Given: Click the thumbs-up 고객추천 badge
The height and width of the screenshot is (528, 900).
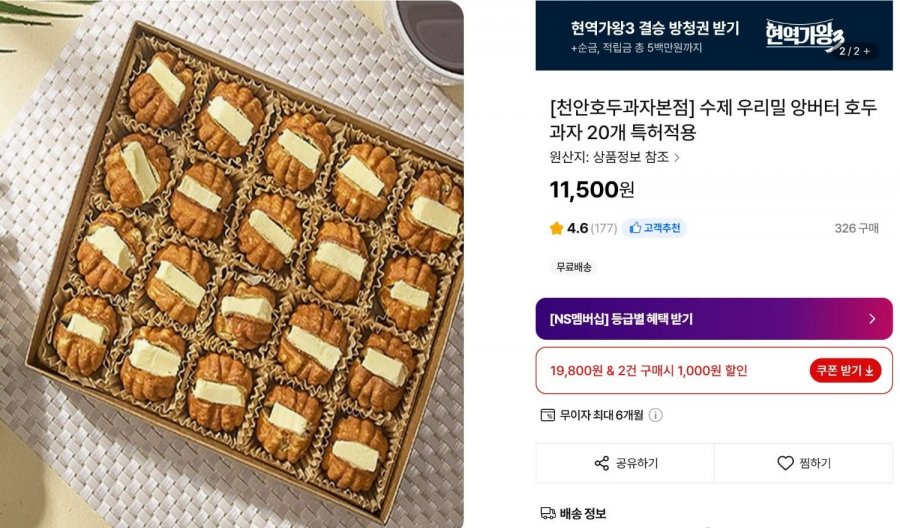Looking at the screenshot, I should pos(654,228).
